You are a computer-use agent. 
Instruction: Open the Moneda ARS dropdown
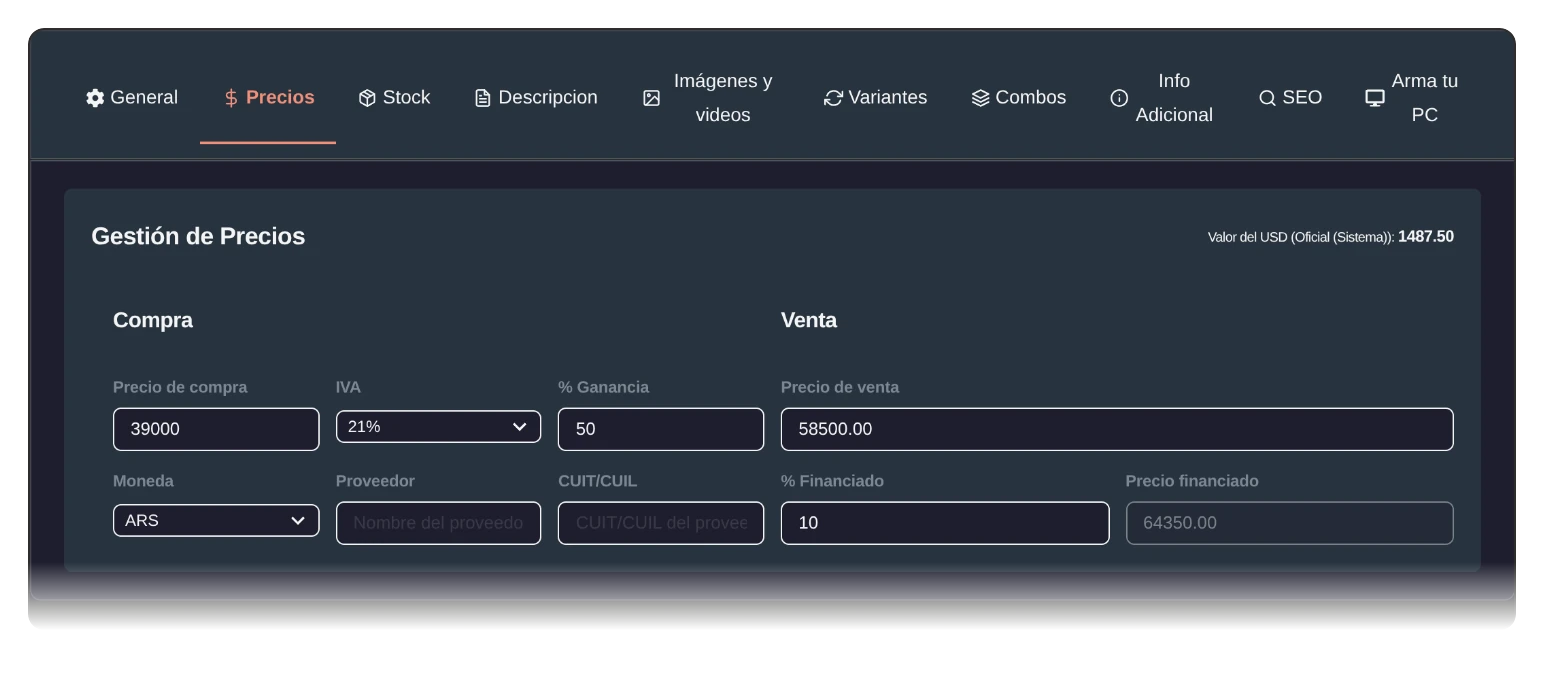tap(216, 521)
